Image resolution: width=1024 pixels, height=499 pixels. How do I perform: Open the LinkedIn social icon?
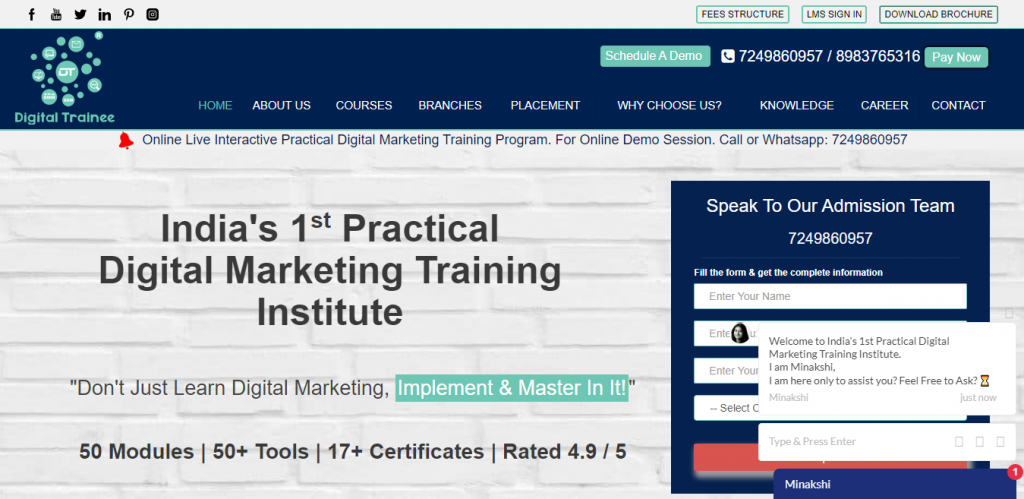[104, 14]
